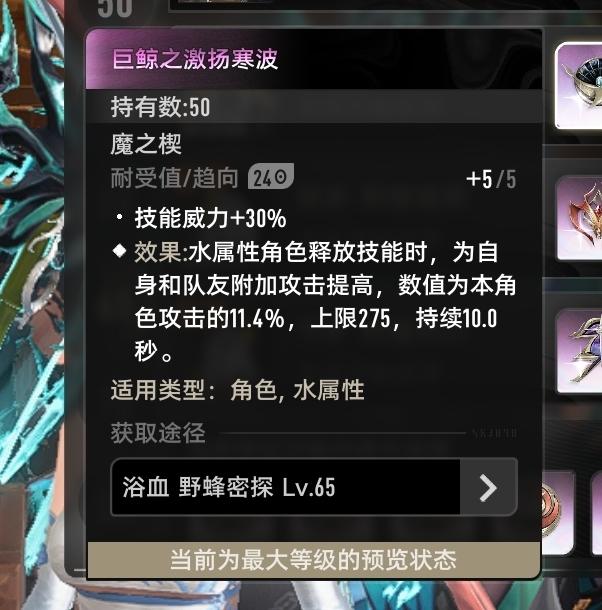Click the +5/5 upgrade level indicator
Viewport: 602px width, 610px height.
[x=491, y=179]
